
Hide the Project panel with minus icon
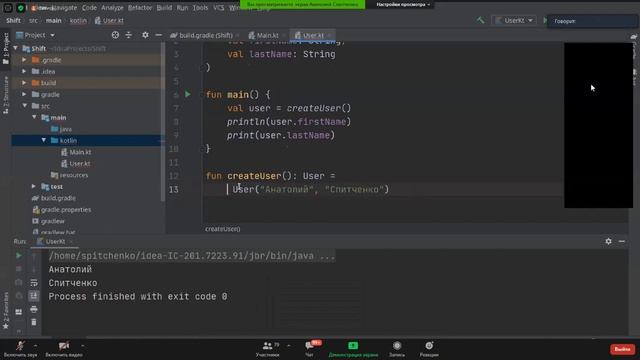158,35
